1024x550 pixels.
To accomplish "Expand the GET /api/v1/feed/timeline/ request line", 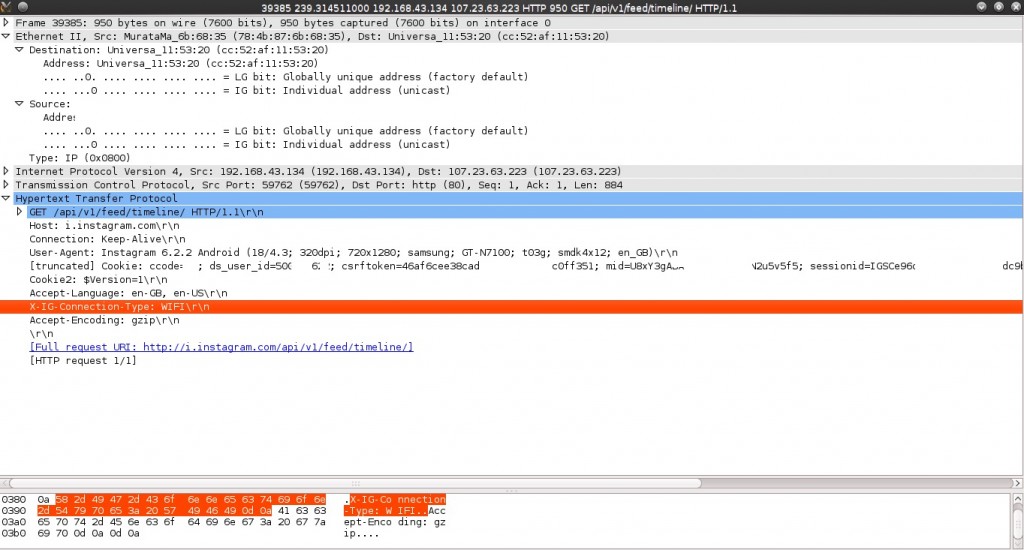I will point(20,212).
